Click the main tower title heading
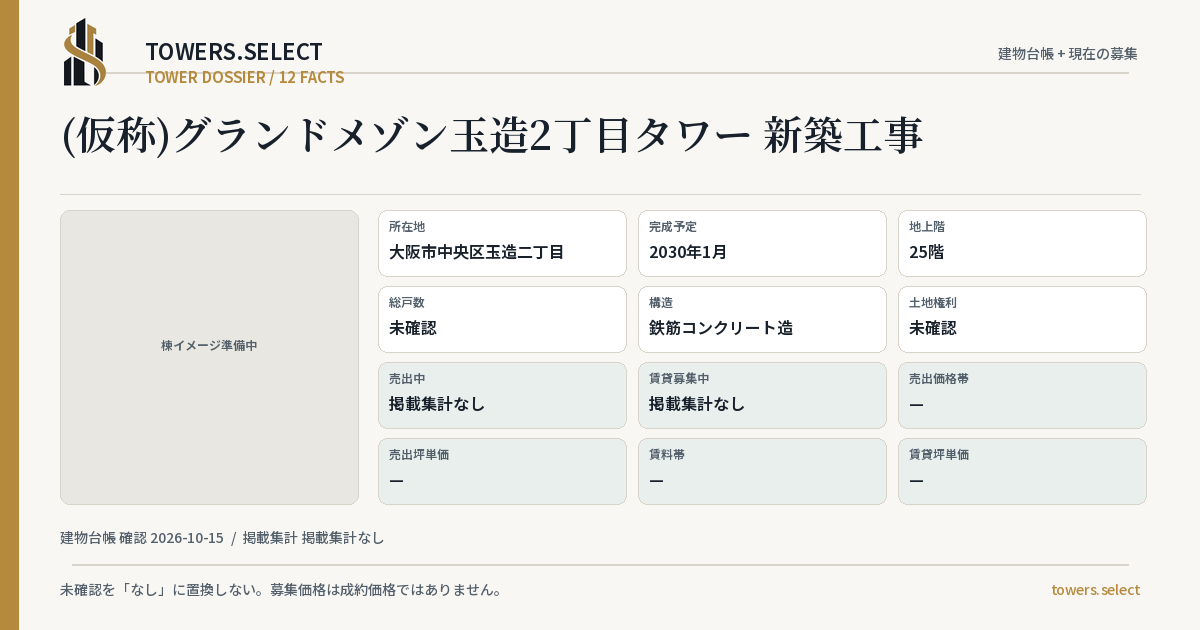The width and height of the screenshot is (1200, 630). [492, 135]
